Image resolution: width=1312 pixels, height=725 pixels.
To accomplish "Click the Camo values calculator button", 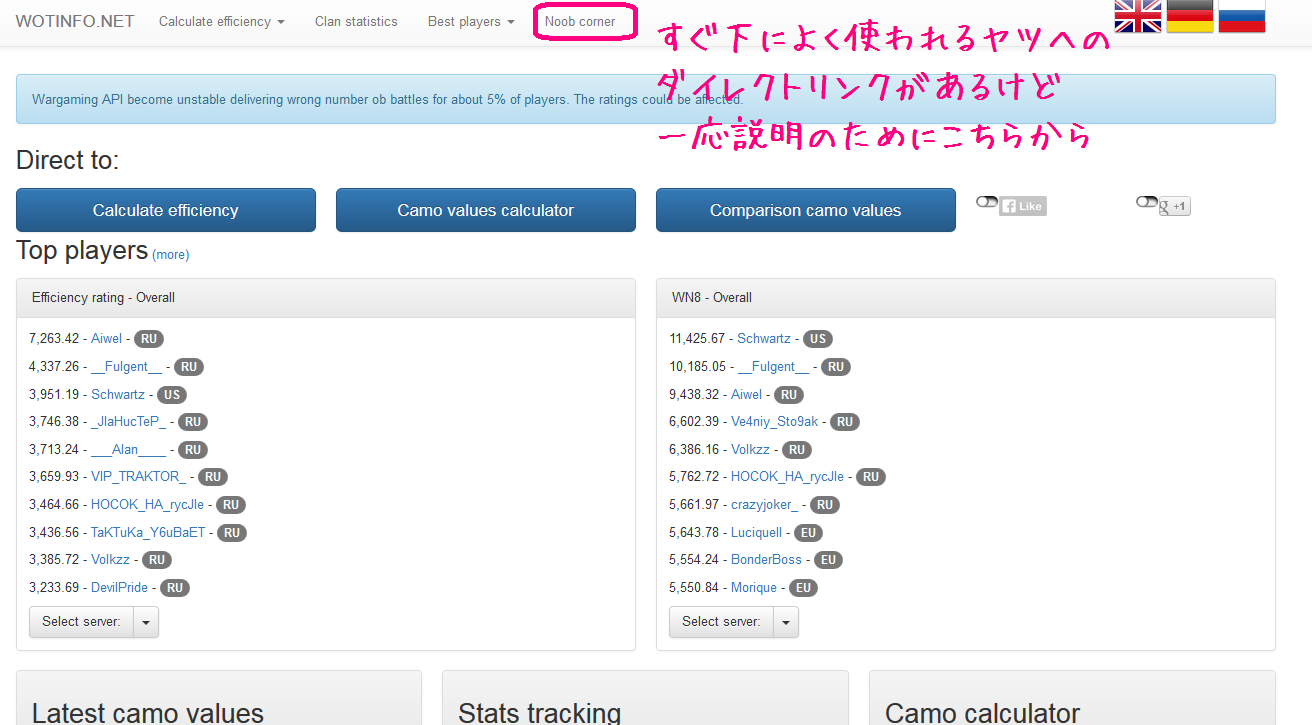I will coord(486,210).
